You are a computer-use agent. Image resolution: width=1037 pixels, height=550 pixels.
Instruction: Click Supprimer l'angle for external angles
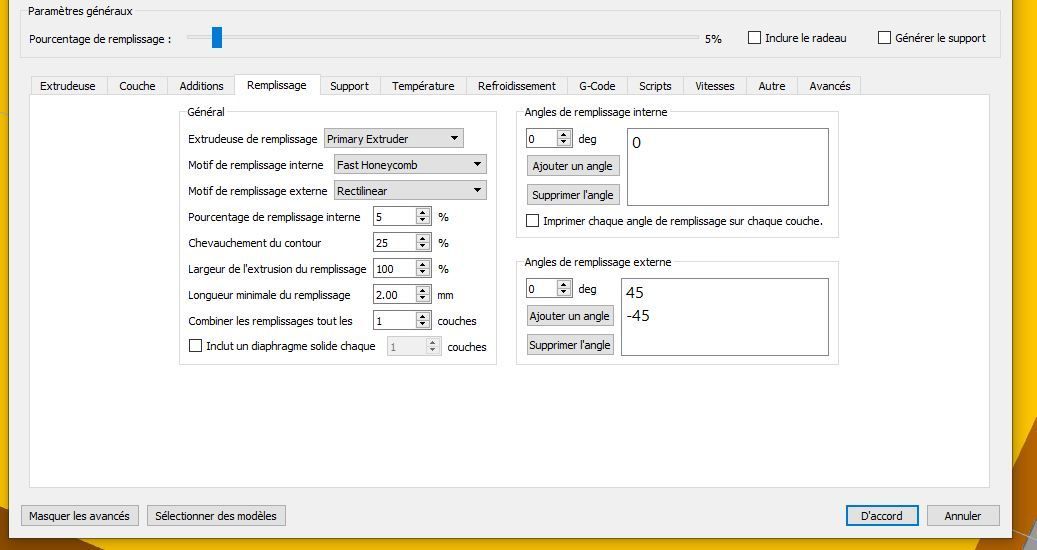tap(569, 345)
